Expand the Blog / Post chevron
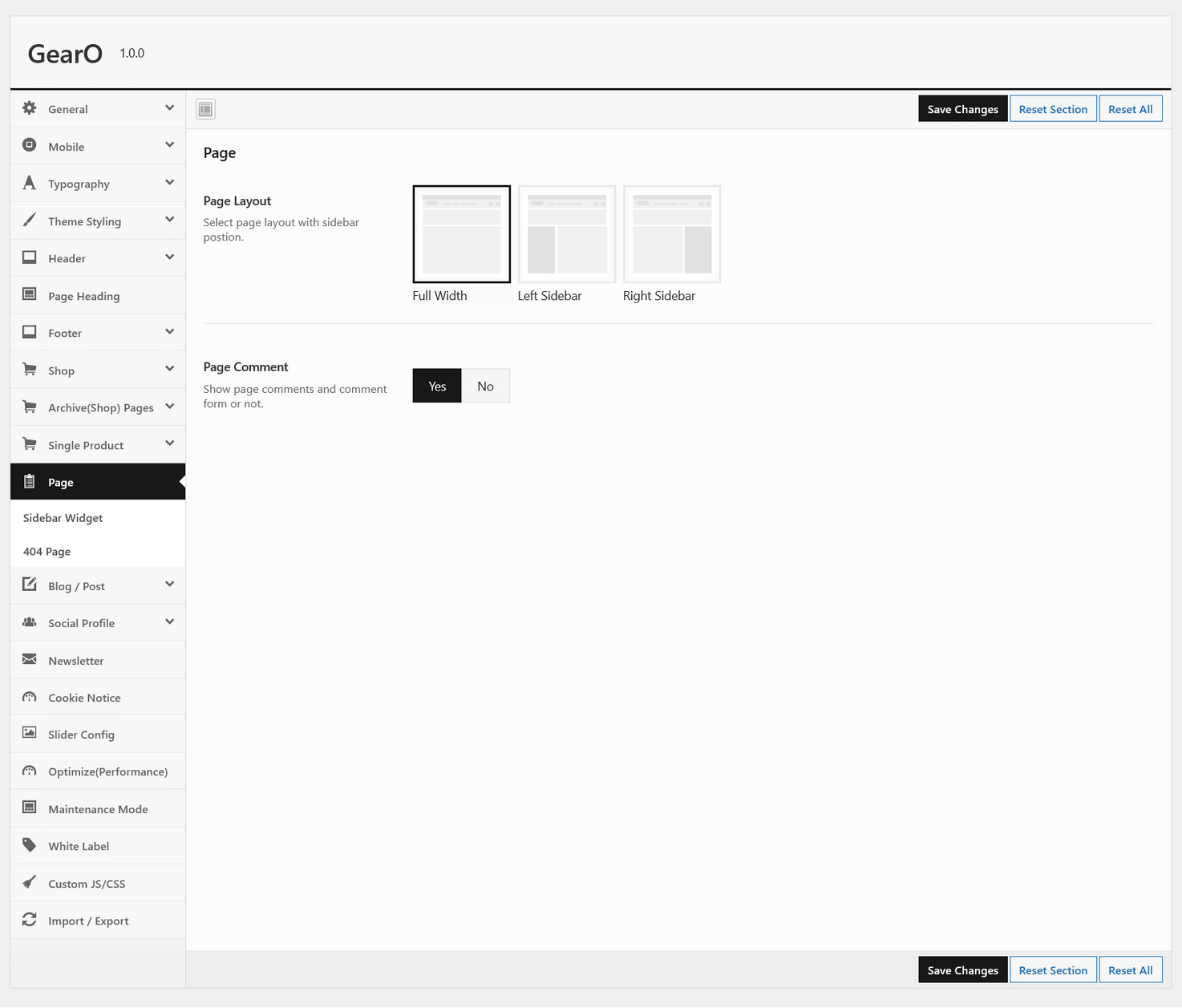1182x1008 pixels. [x=169, y=585]
